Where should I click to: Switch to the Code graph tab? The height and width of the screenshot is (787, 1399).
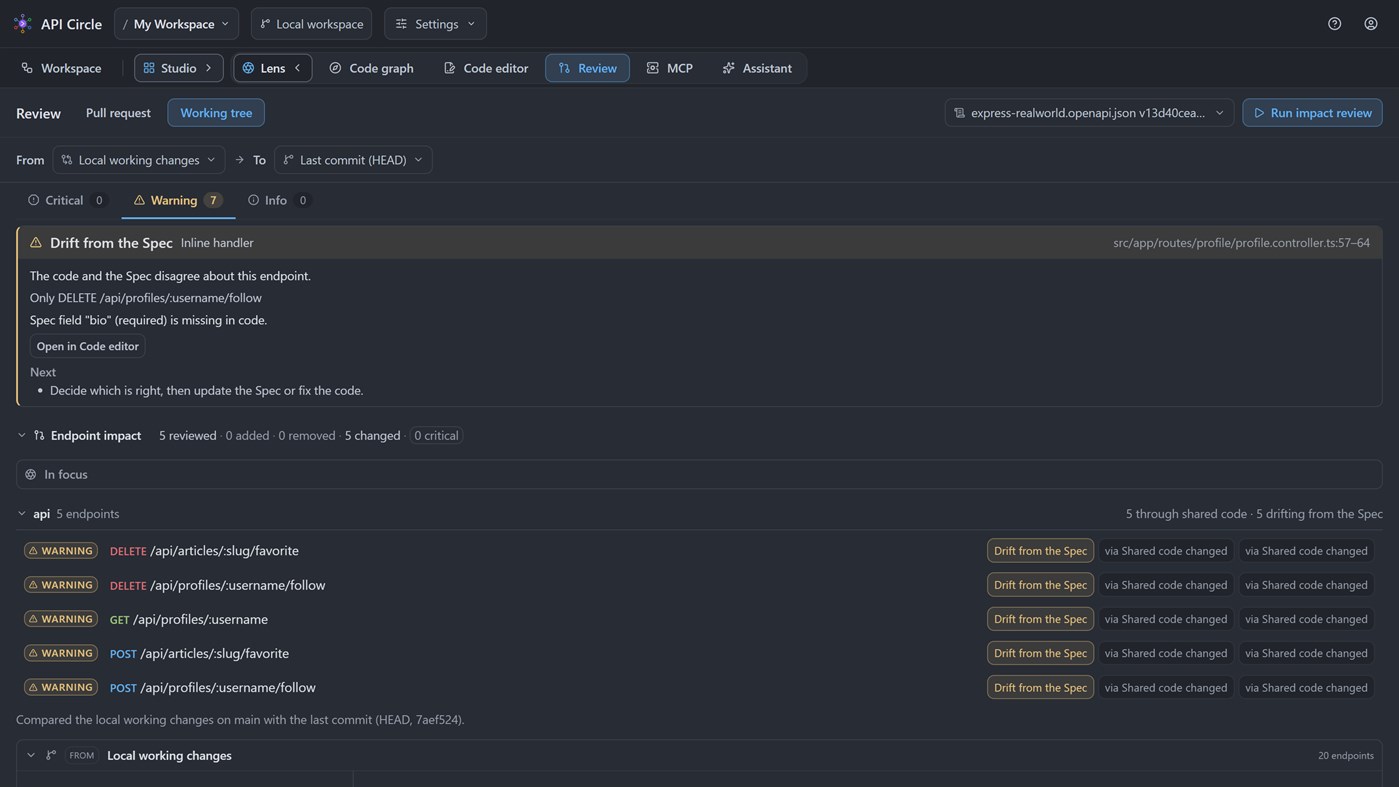point(371,68)
